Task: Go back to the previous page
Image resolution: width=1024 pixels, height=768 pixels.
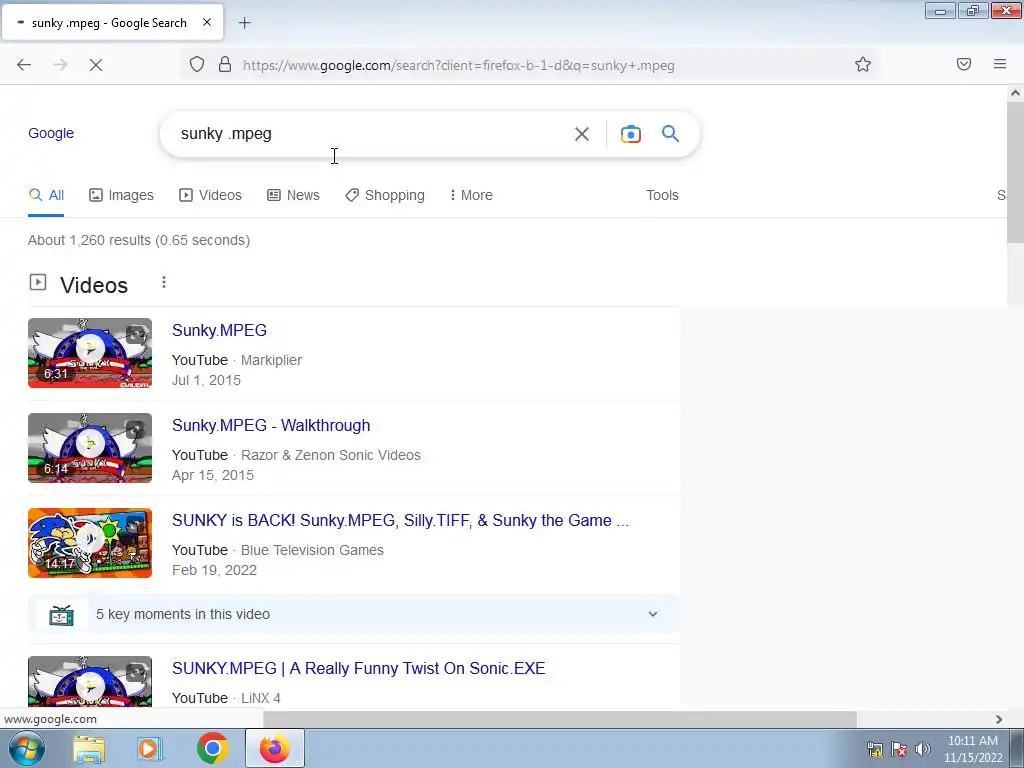Action: pyautogui.click(x=24, y=65)
